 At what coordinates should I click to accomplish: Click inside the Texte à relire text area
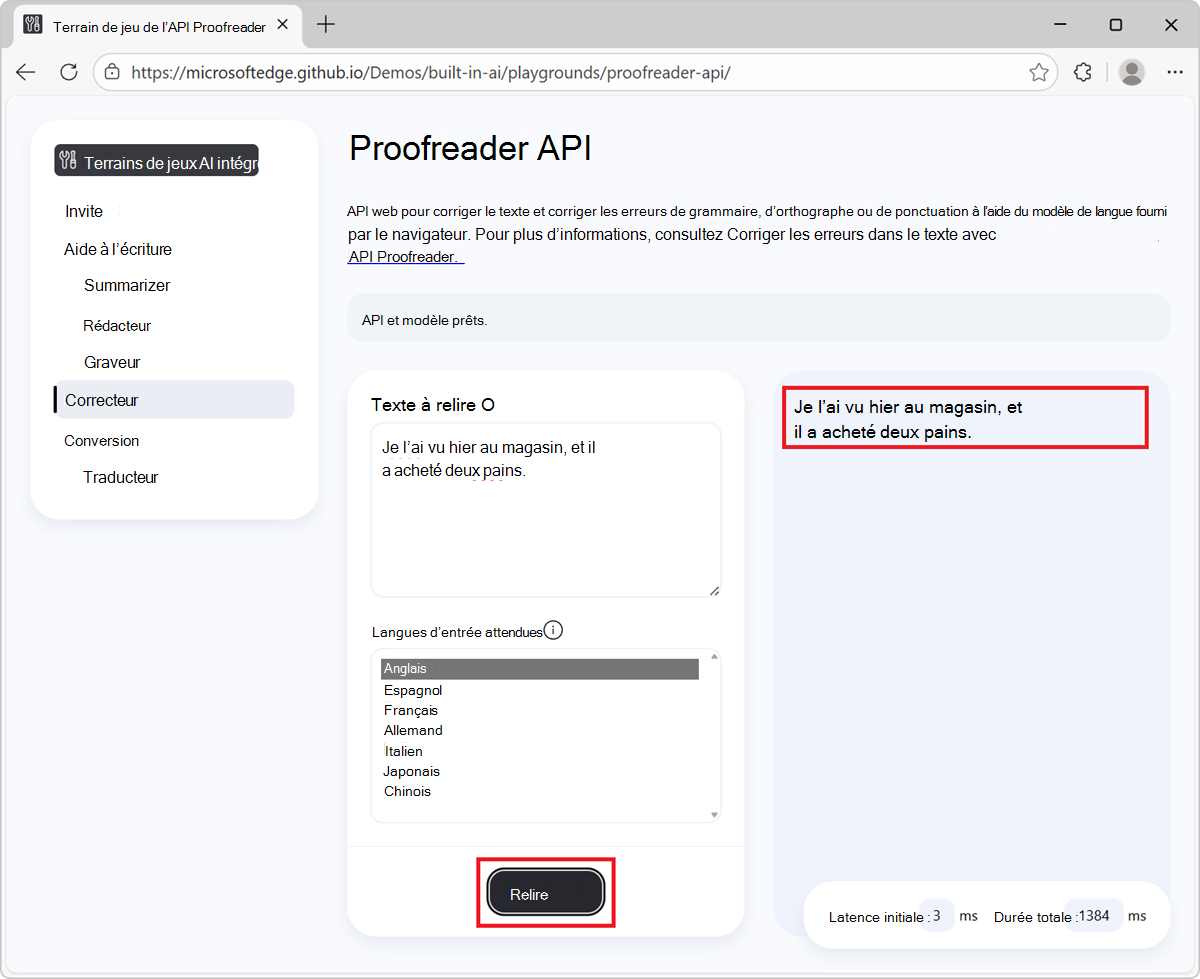[x=546, y=510]
